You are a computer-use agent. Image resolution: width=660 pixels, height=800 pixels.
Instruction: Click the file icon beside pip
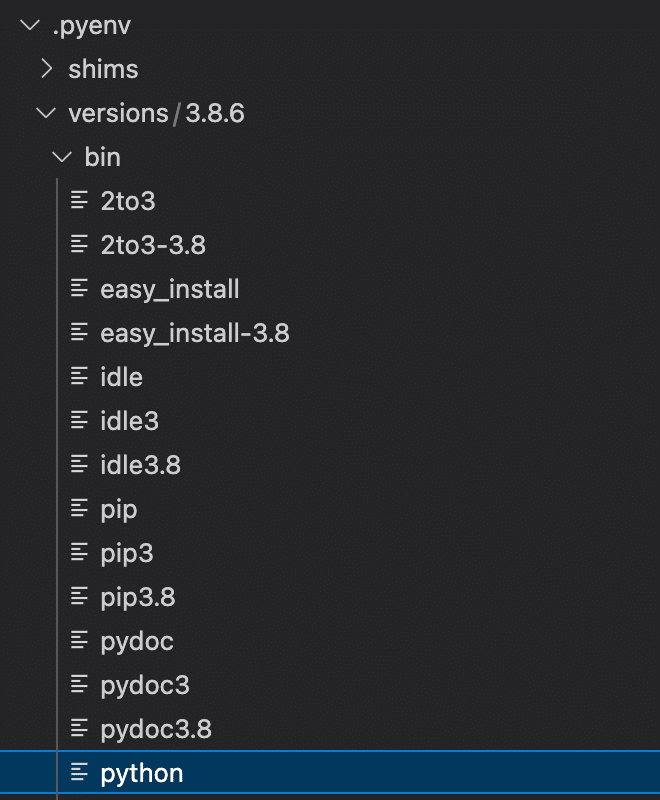pos(80,508)
